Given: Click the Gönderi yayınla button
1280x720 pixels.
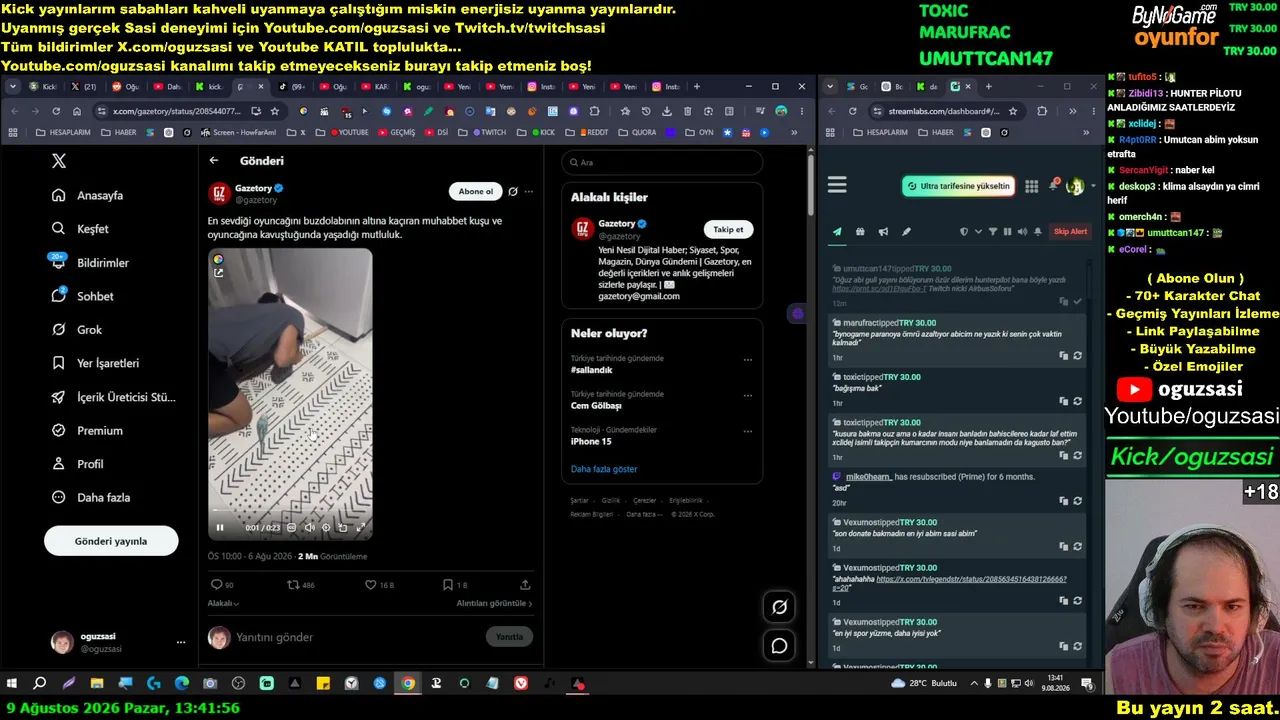Looking at the screenshot, I should (x=111, y=541).
